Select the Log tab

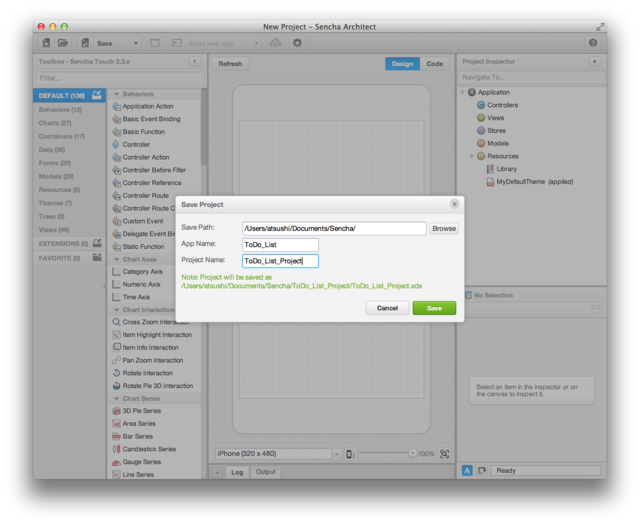(x=237, y=471)
